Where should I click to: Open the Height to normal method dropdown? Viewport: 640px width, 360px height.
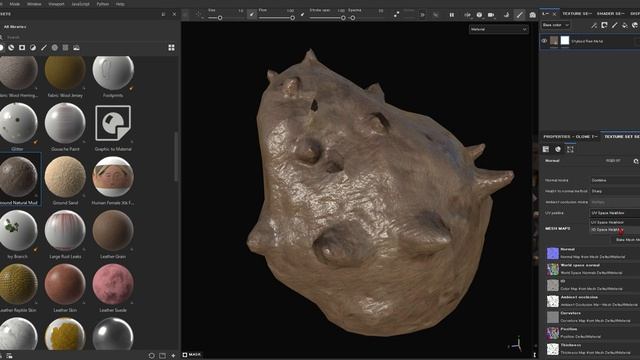pos(615,191)
